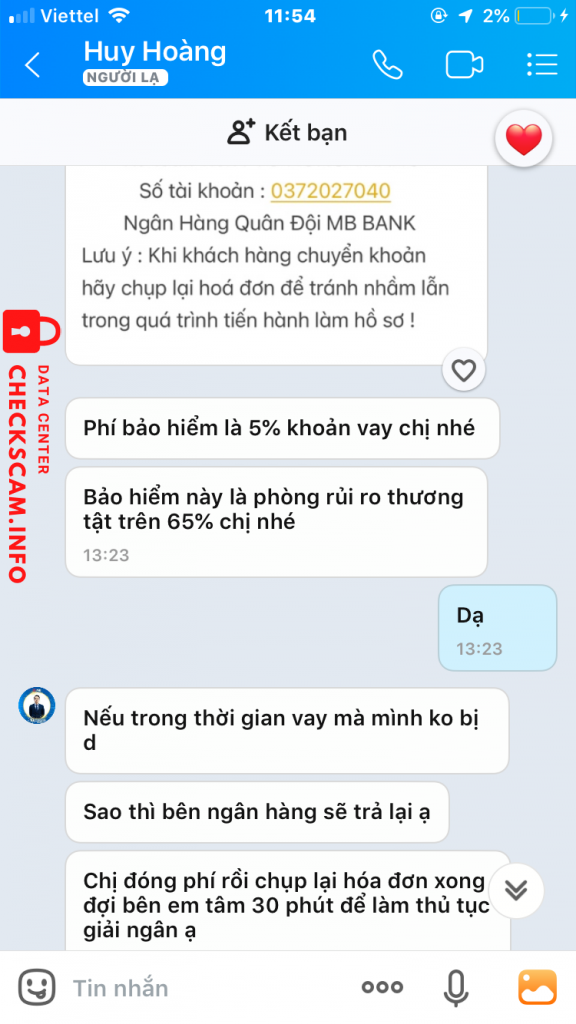
Task: Open Huy Hoàng's sender avatar
Action: click(37, 706)
